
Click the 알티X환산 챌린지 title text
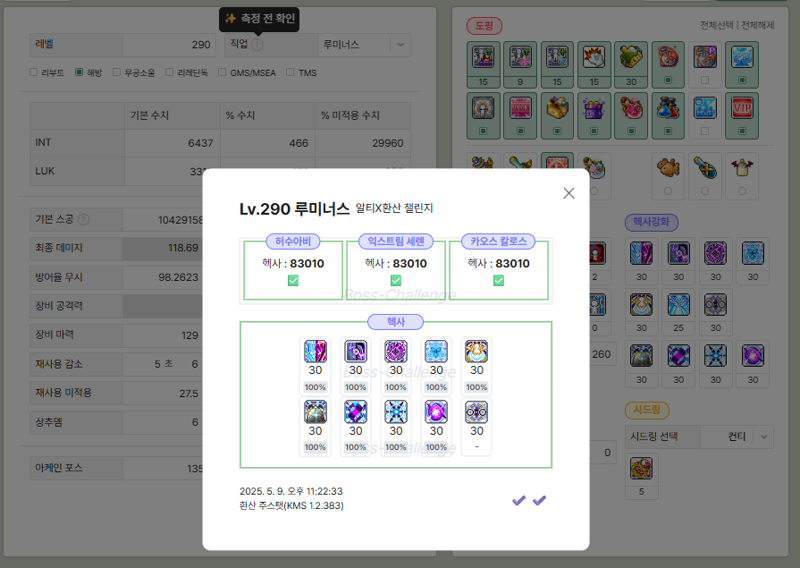point(394,208)
